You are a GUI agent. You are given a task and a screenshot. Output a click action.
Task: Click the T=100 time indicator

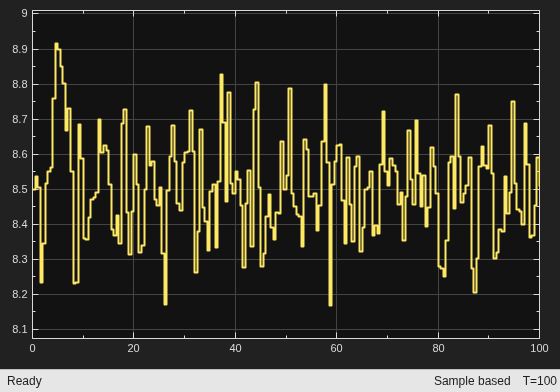coord(540,381)
